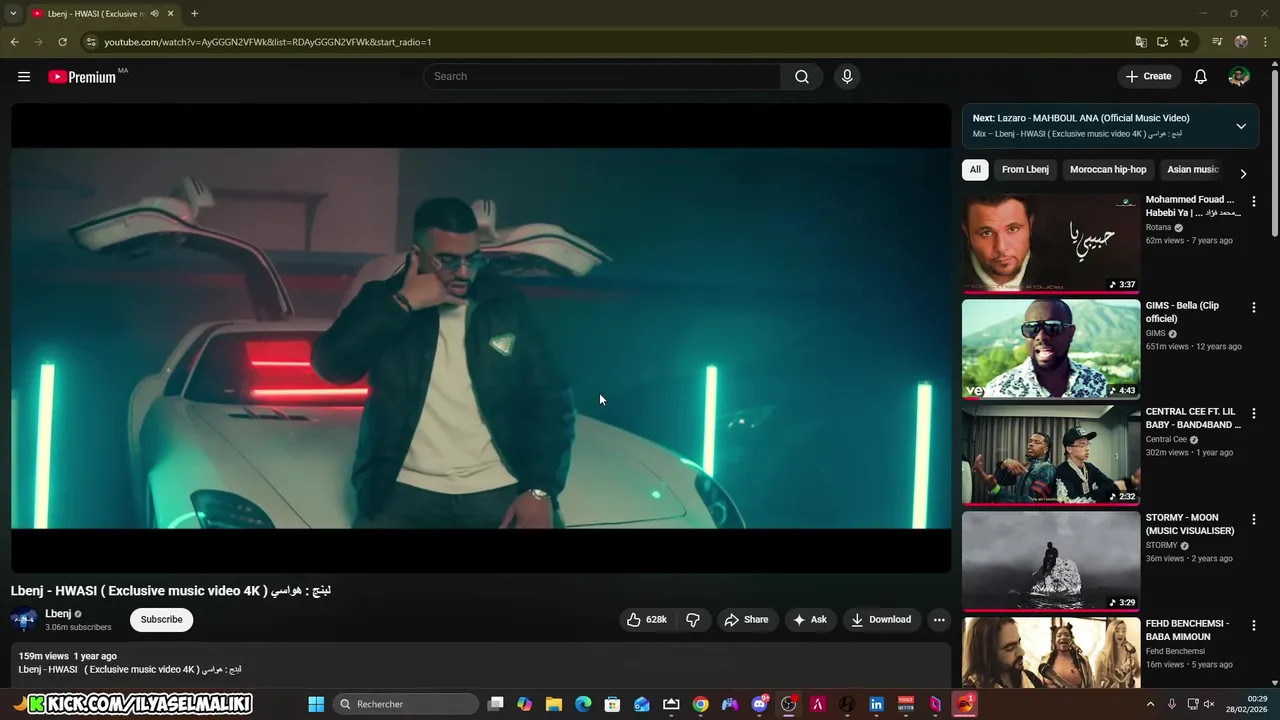Go to YouTube Premium home logo

pyautogui.click(x=82, y=77)
